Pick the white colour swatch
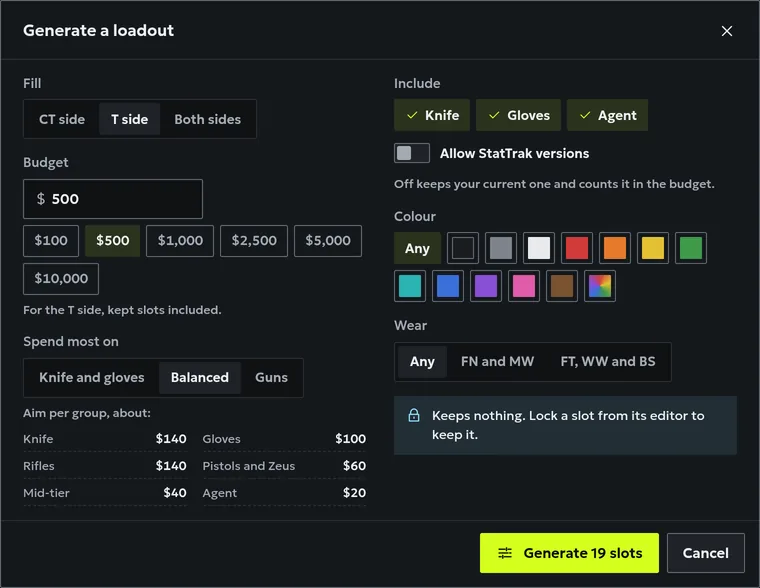This screenshot has width=760, height=588. point(539,248)
